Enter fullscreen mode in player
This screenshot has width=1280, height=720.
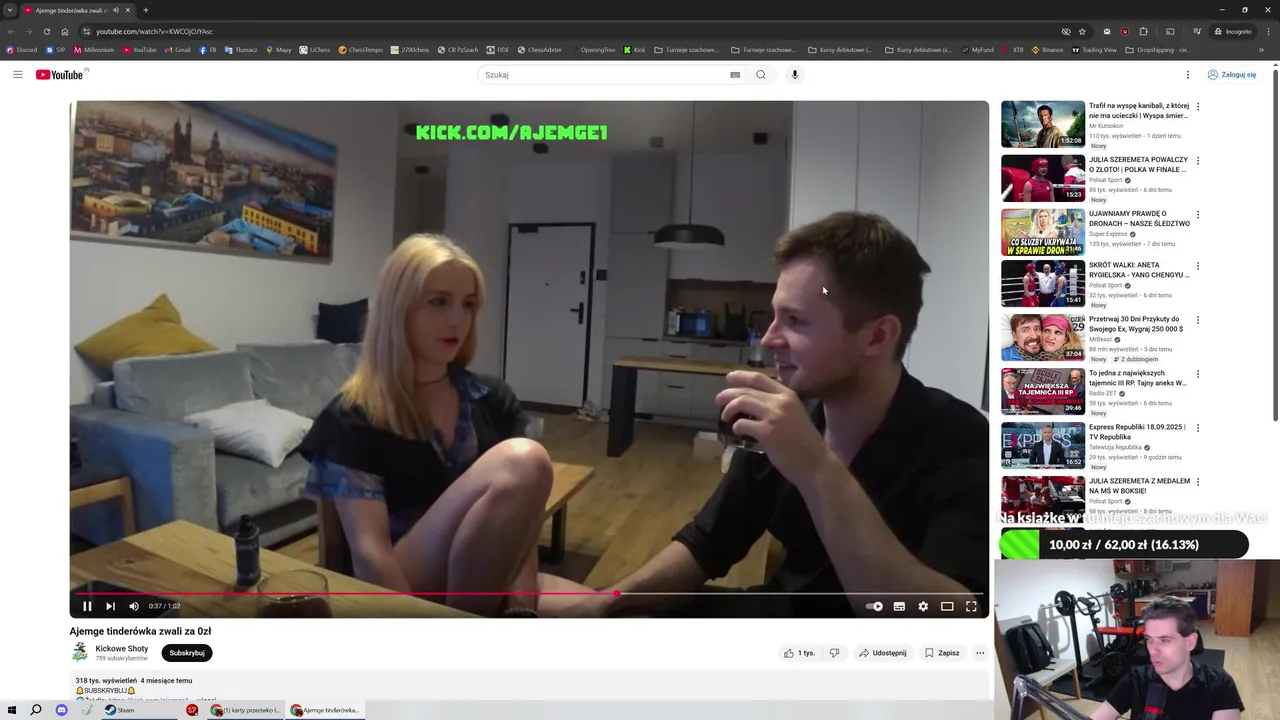[x=971, y=606]
